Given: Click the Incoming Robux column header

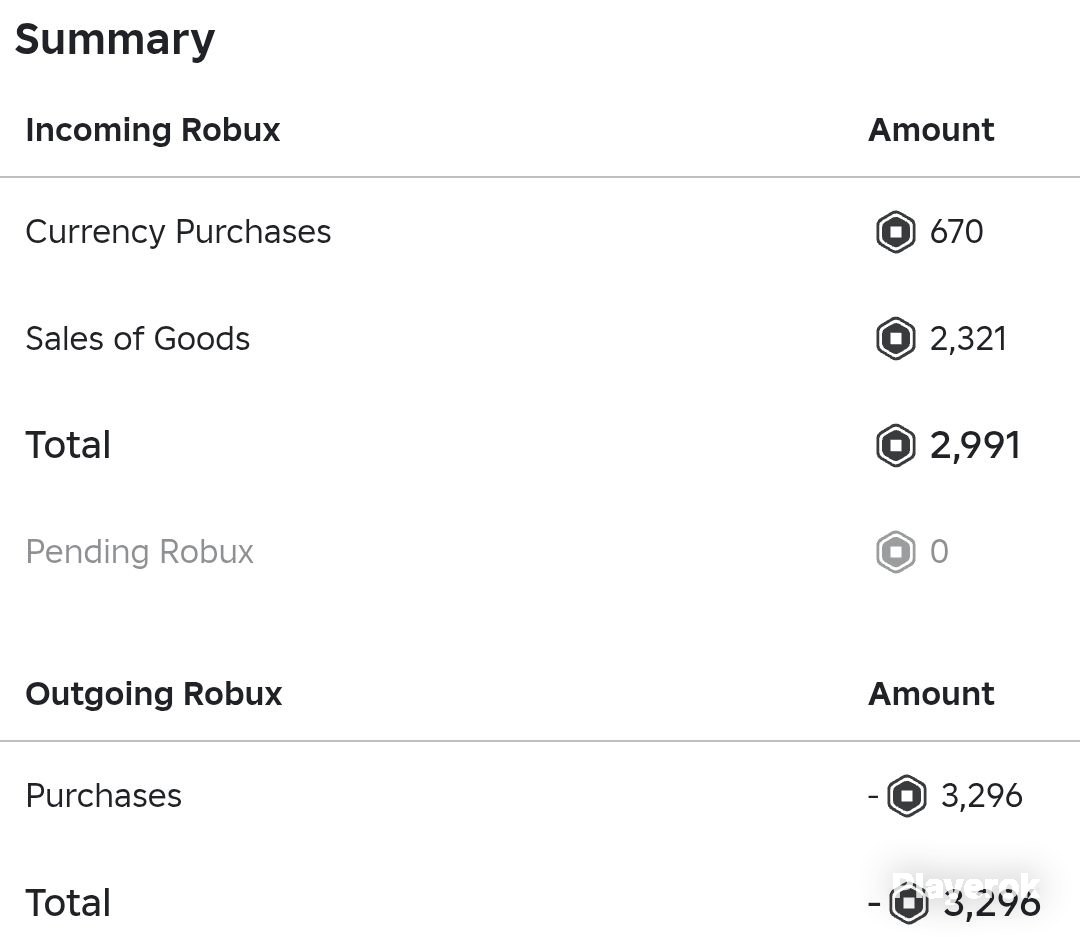Looking at the screenshot, I should pos(153,130).
